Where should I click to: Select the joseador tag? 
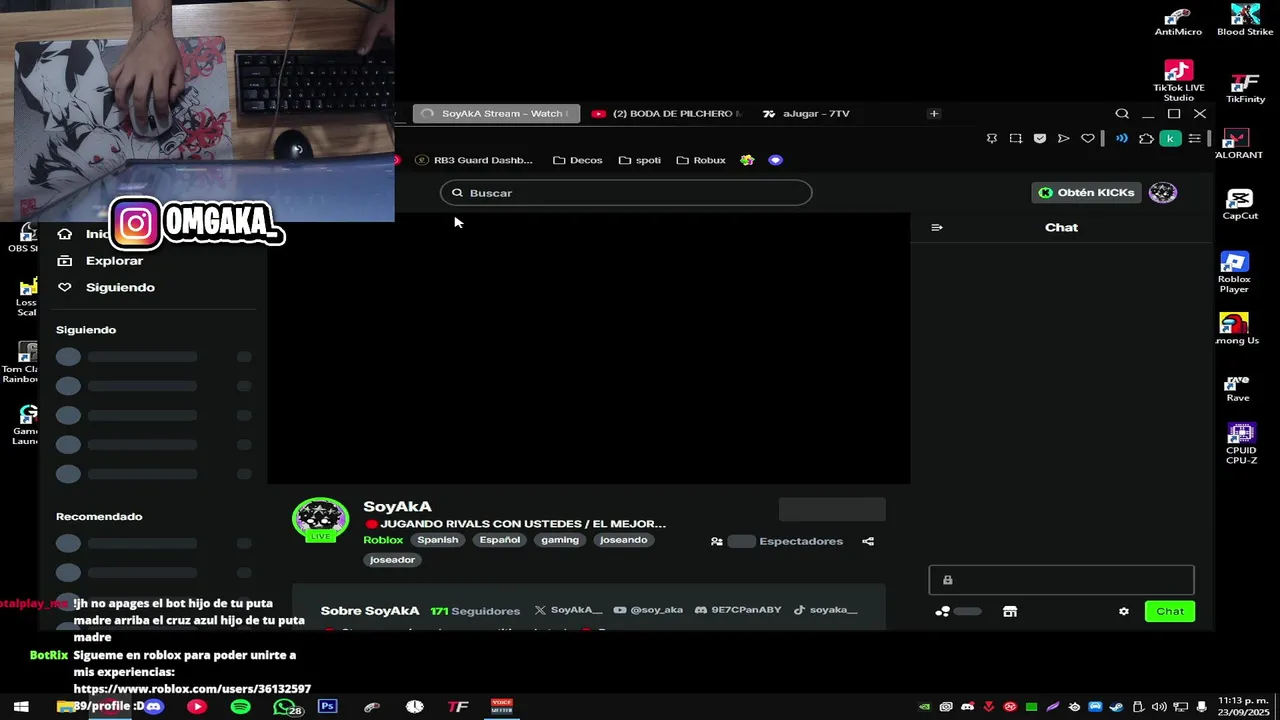pyautogui.click(x=392, y=560)
